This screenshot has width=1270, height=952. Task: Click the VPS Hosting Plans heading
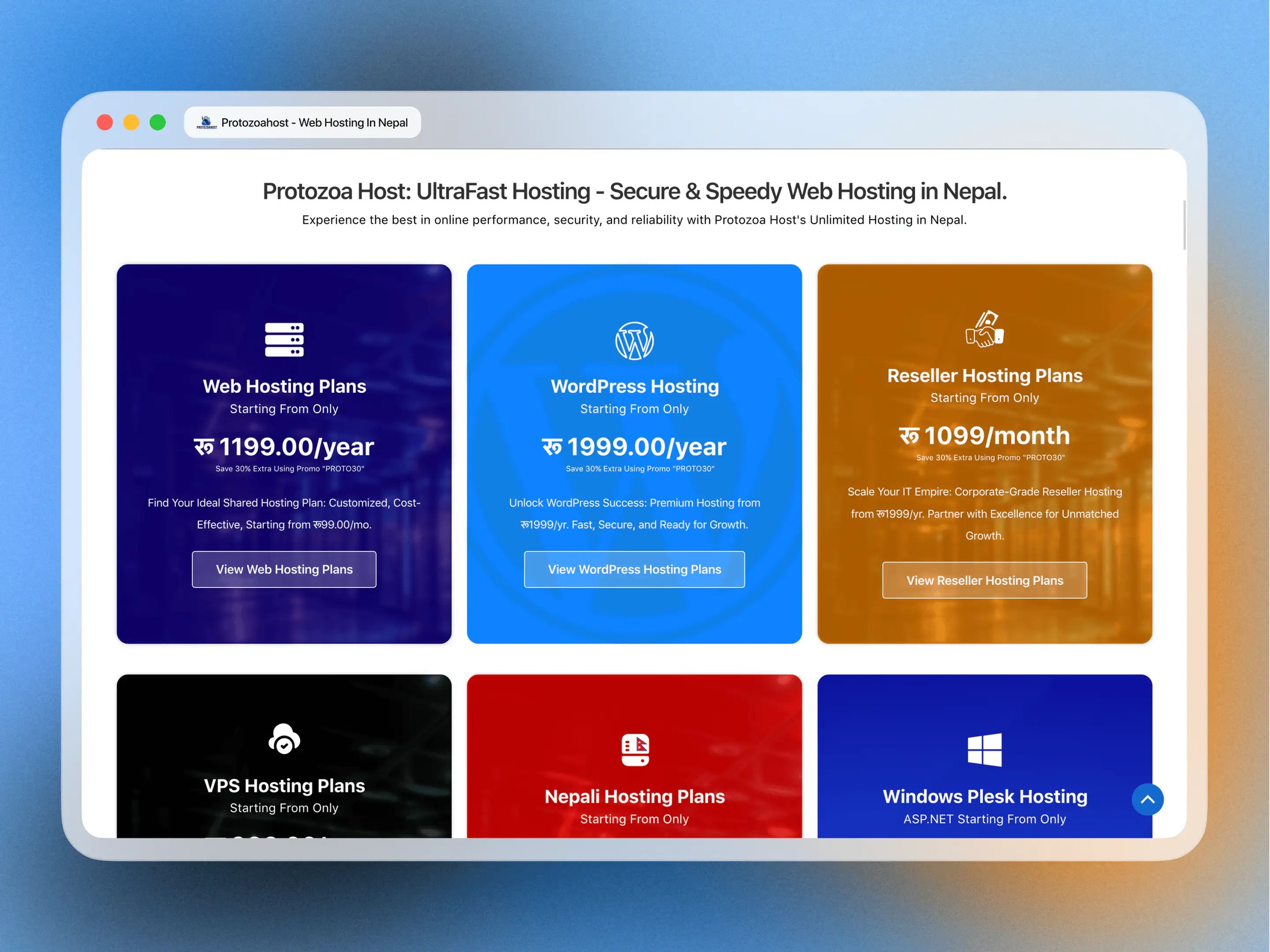coord(284,785)
